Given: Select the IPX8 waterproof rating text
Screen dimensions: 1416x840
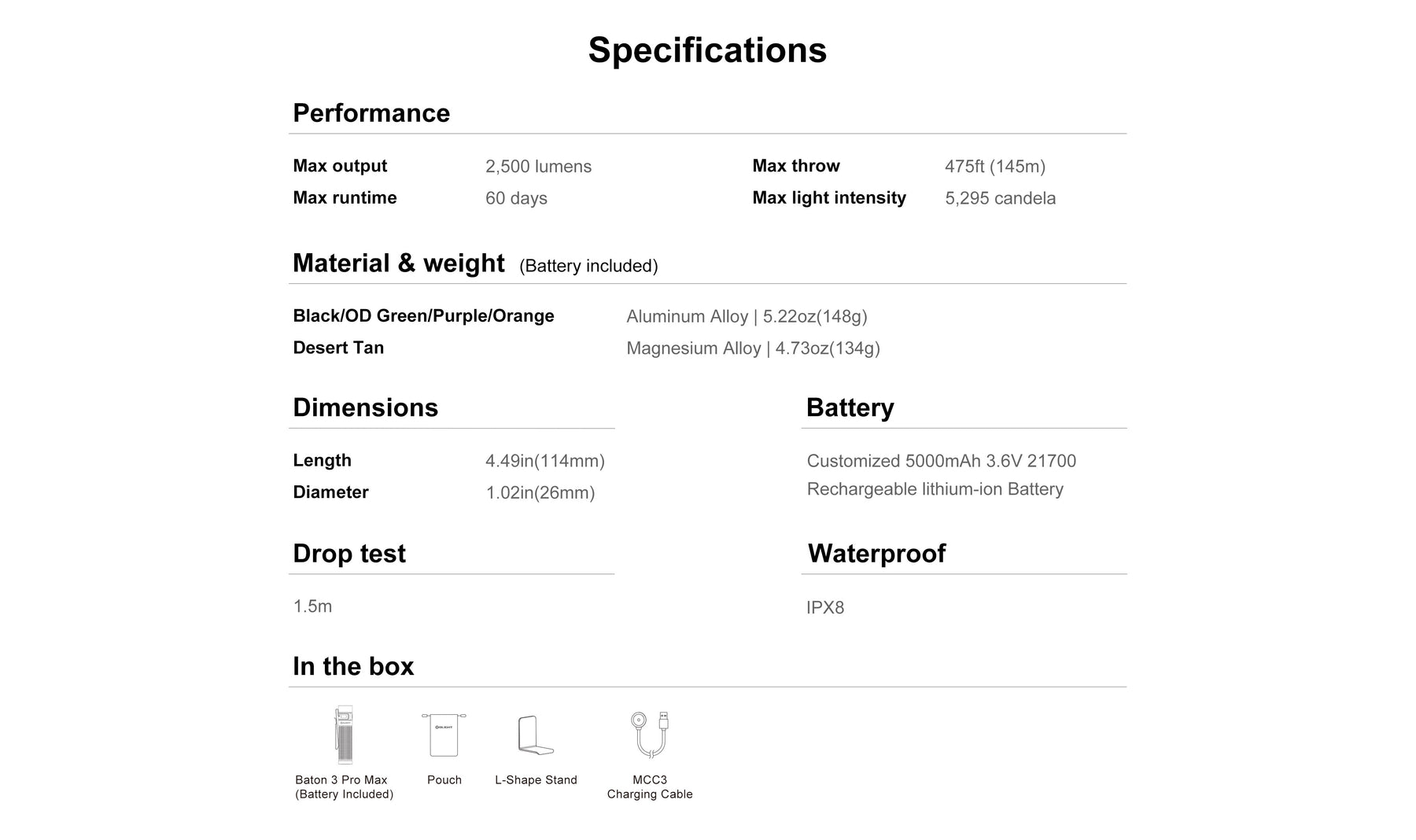Looking at the screenshot, I should tap(825, 607).
